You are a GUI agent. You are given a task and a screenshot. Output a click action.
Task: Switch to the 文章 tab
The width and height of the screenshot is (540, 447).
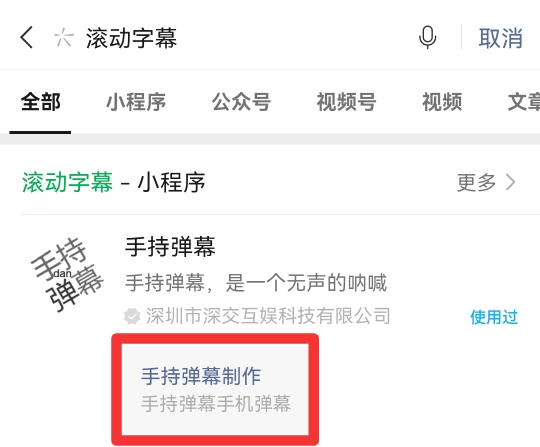[x=524, y=102]
